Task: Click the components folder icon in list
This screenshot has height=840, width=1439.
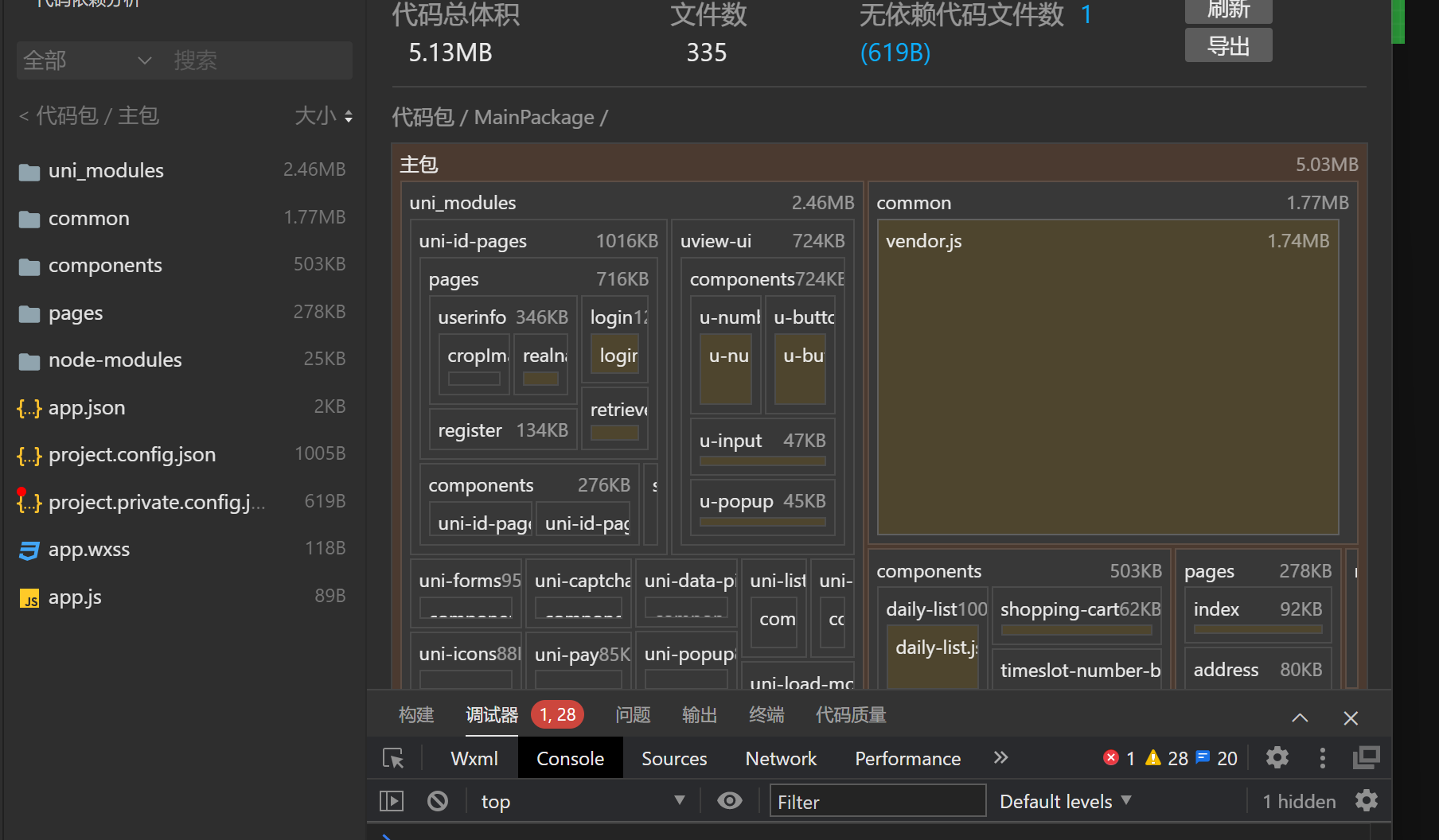Action: tap(29, 266)
